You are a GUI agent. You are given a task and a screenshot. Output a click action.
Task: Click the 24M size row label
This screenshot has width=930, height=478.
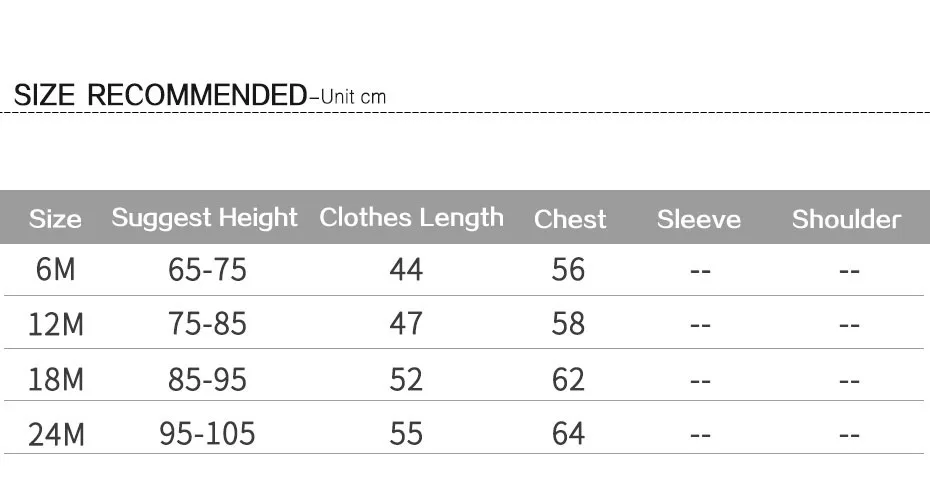pos(56,434)
